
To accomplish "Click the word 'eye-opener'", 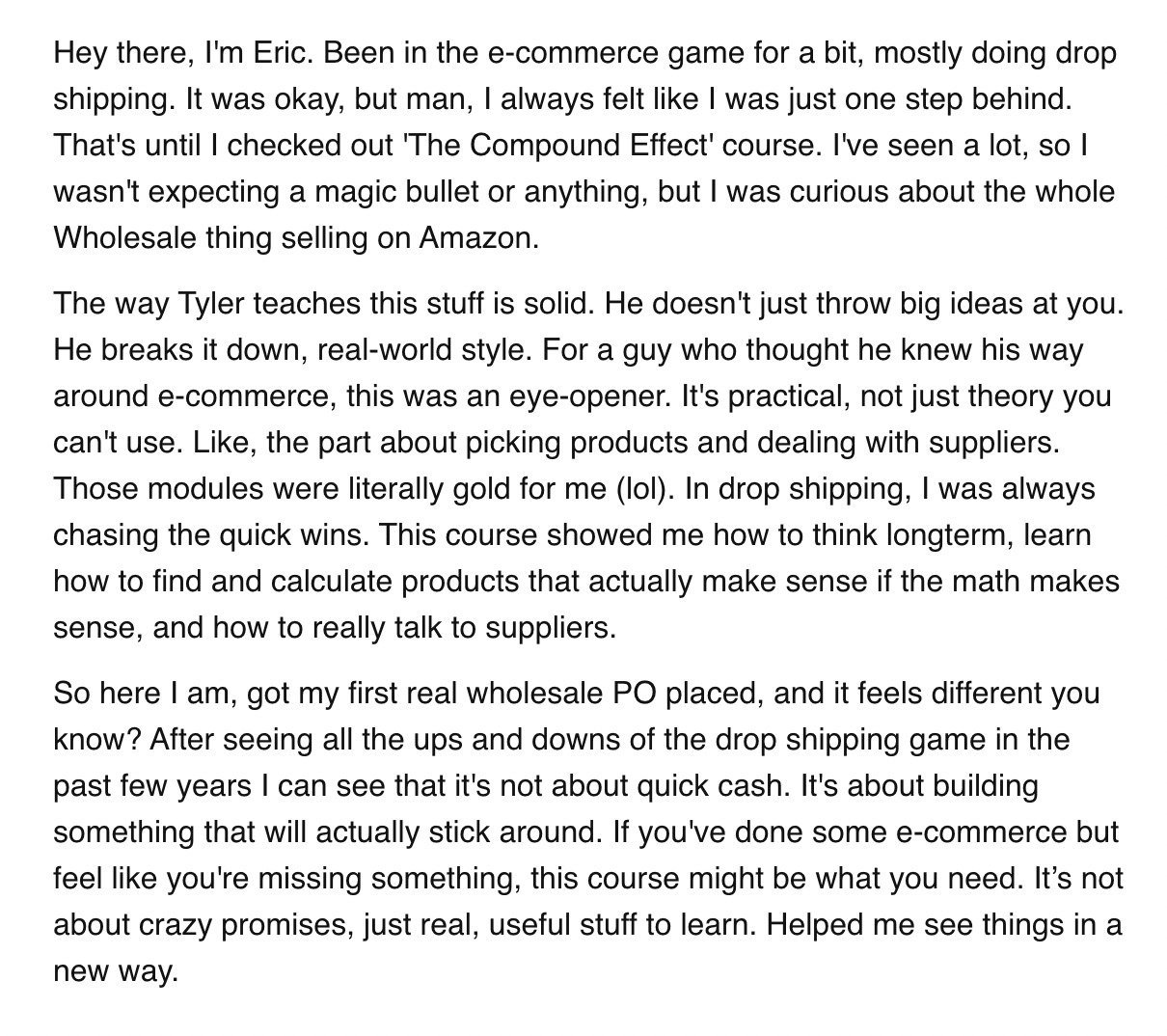I will point(588,395).
